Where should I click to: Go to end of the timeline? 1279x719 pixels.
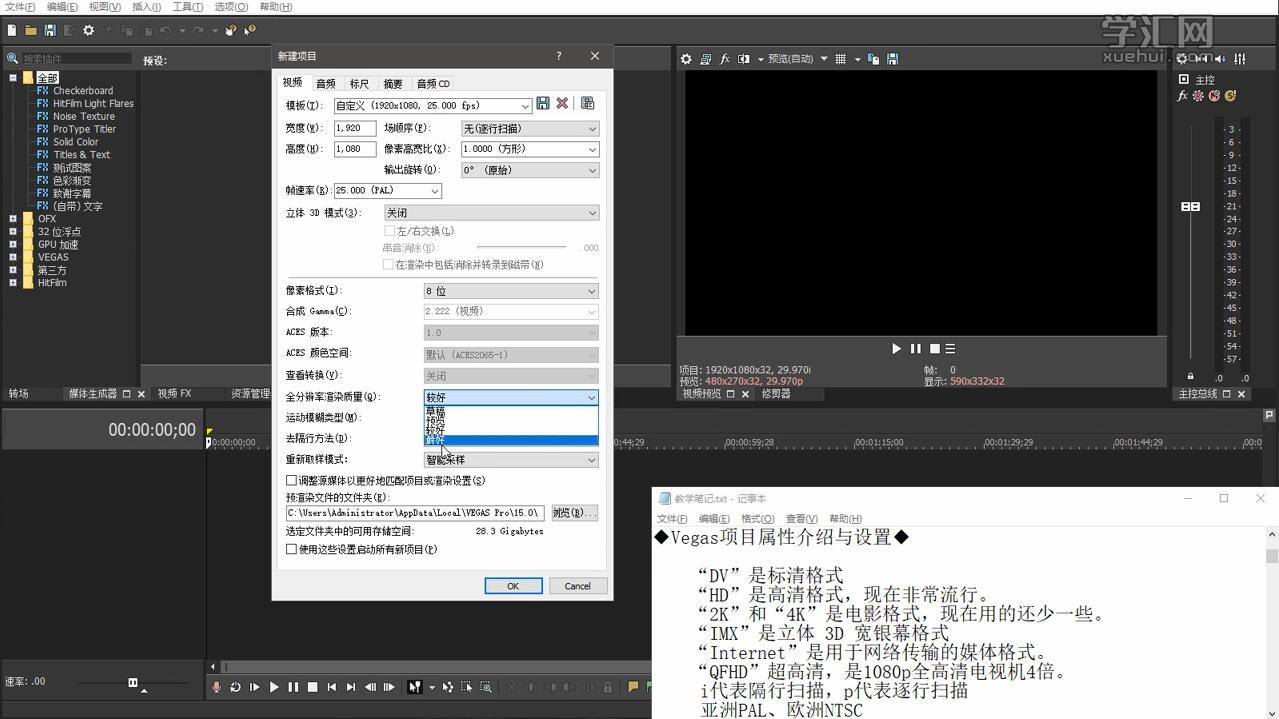(351, 687)
